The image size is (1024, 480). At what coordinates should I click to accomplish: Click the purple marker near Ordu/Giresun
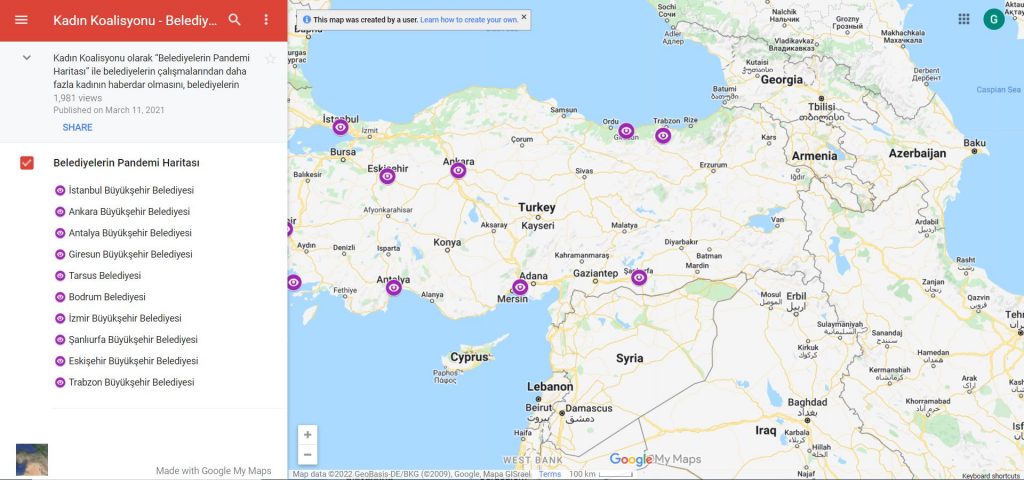click(626, 131)
